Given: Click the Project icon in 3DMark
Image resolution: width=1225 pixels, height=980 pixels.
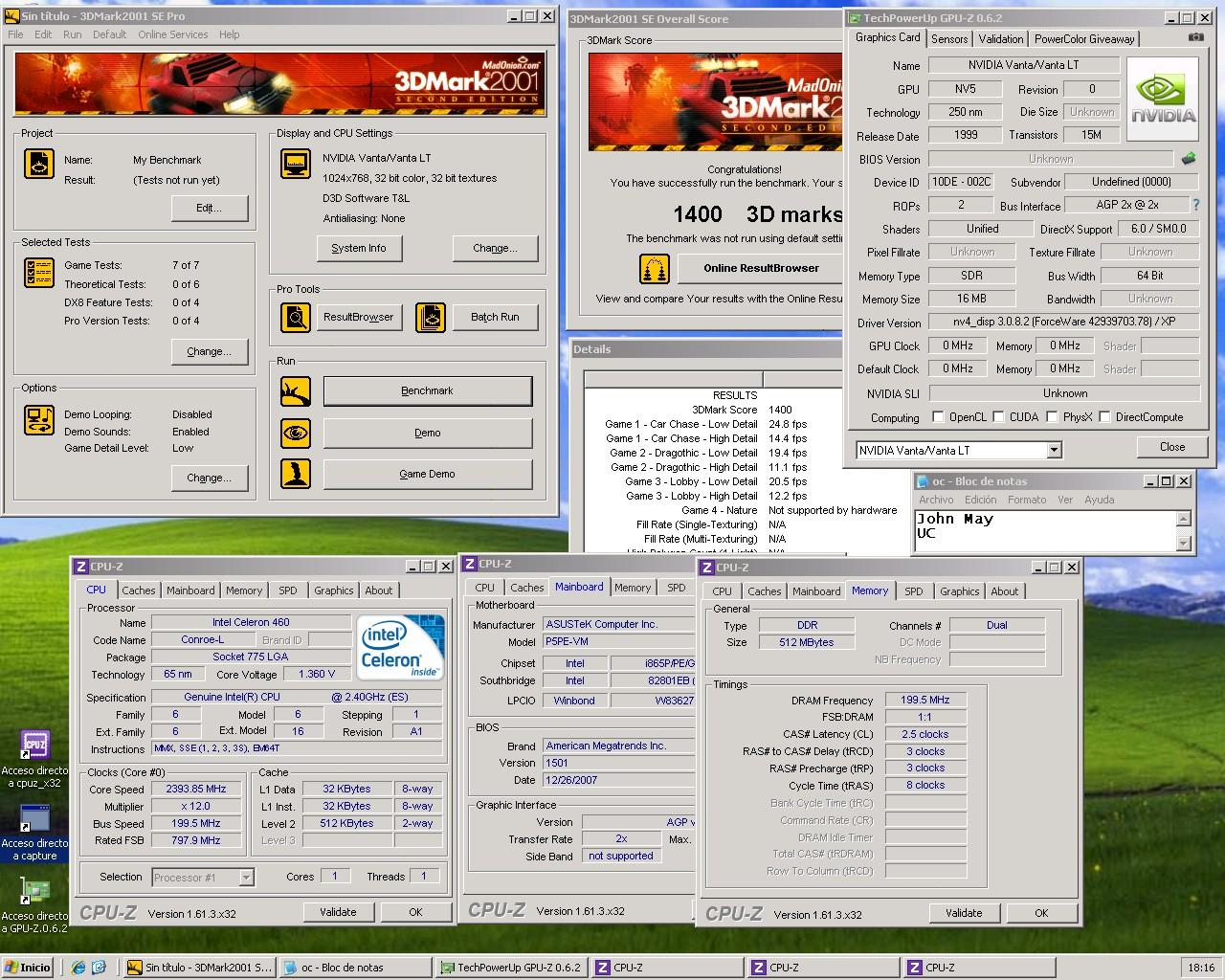Looking at the screenshot, I should click(x=39, y=164).
